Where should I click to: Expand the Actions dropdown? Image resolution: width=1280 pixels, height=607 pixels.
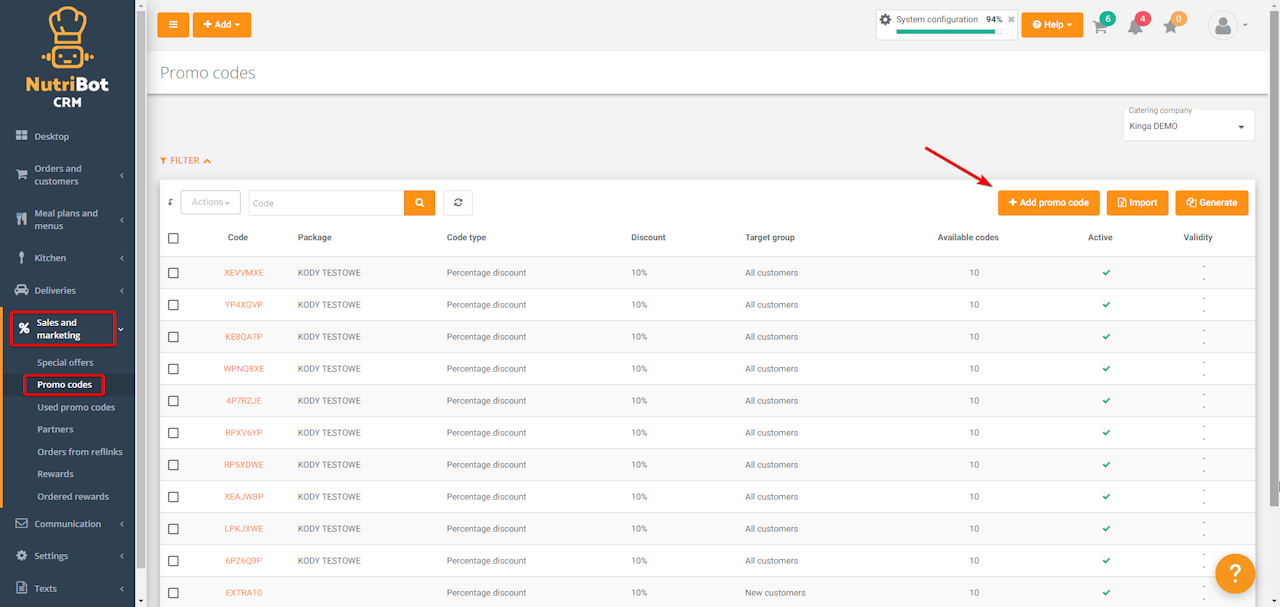click(211, 203)
